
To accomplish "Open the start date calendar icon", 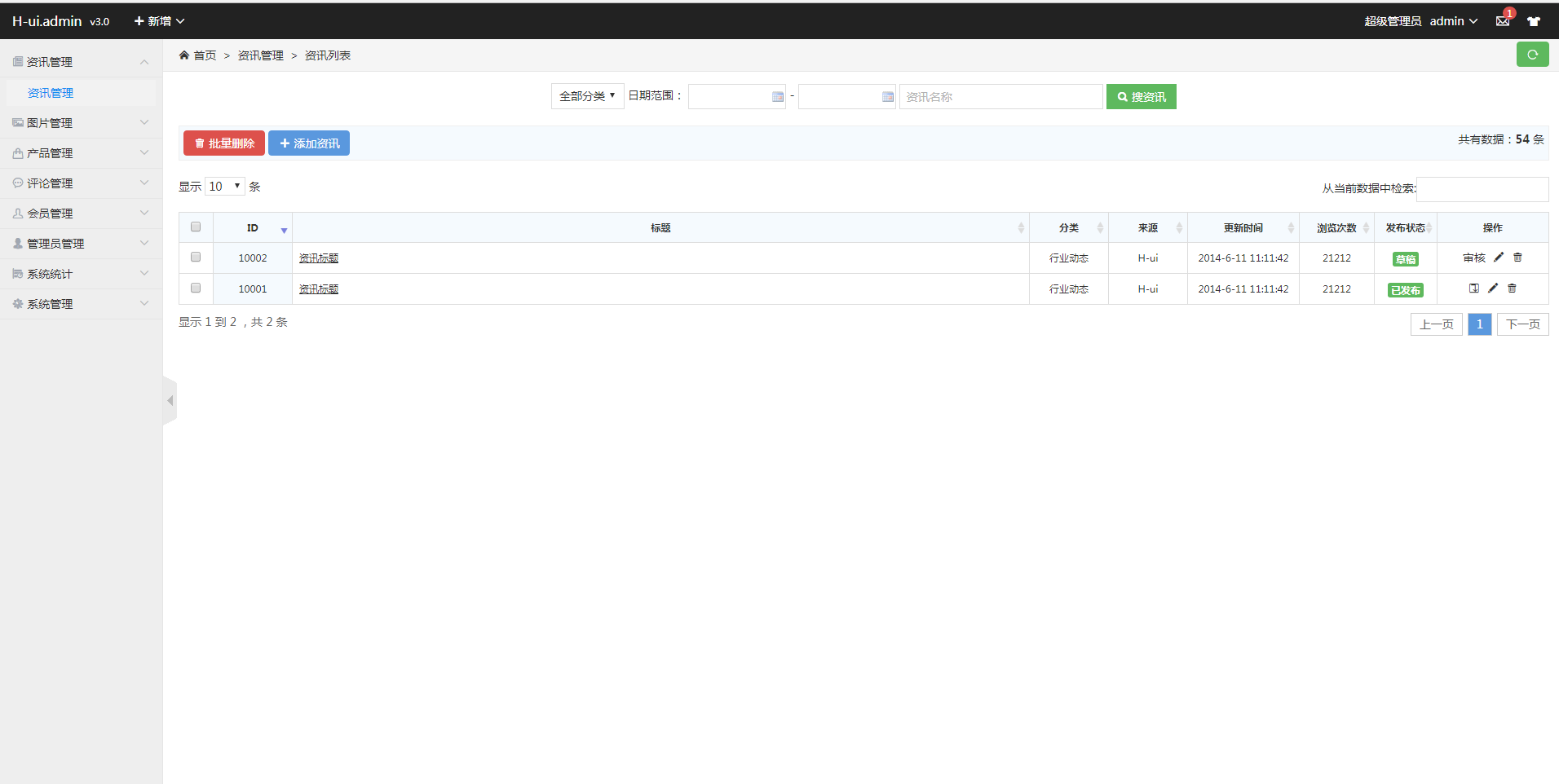I will click(778, 97).
